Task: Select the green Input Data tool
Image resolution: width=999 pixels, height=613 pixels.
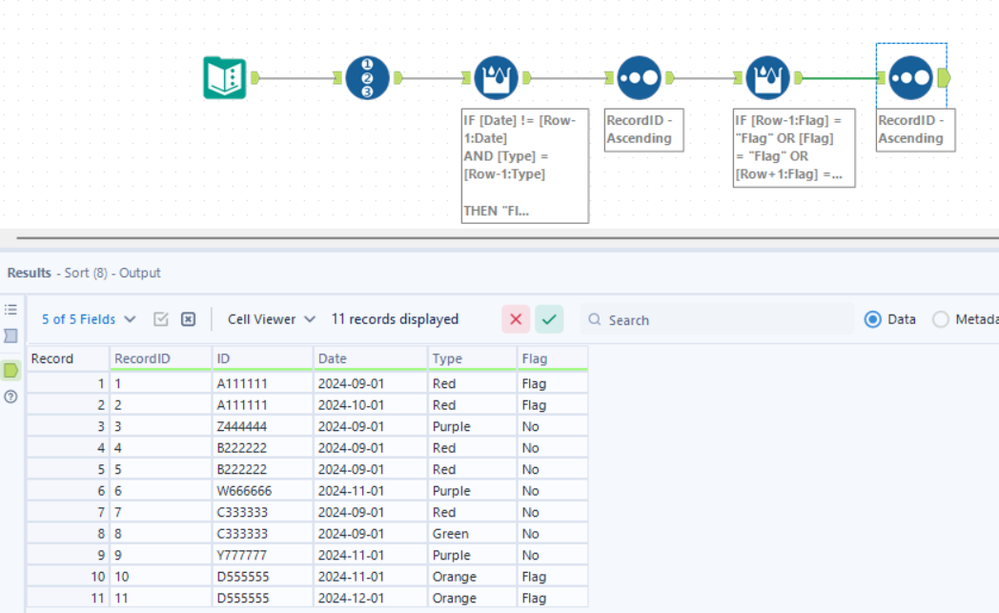Action: (225, 78)
